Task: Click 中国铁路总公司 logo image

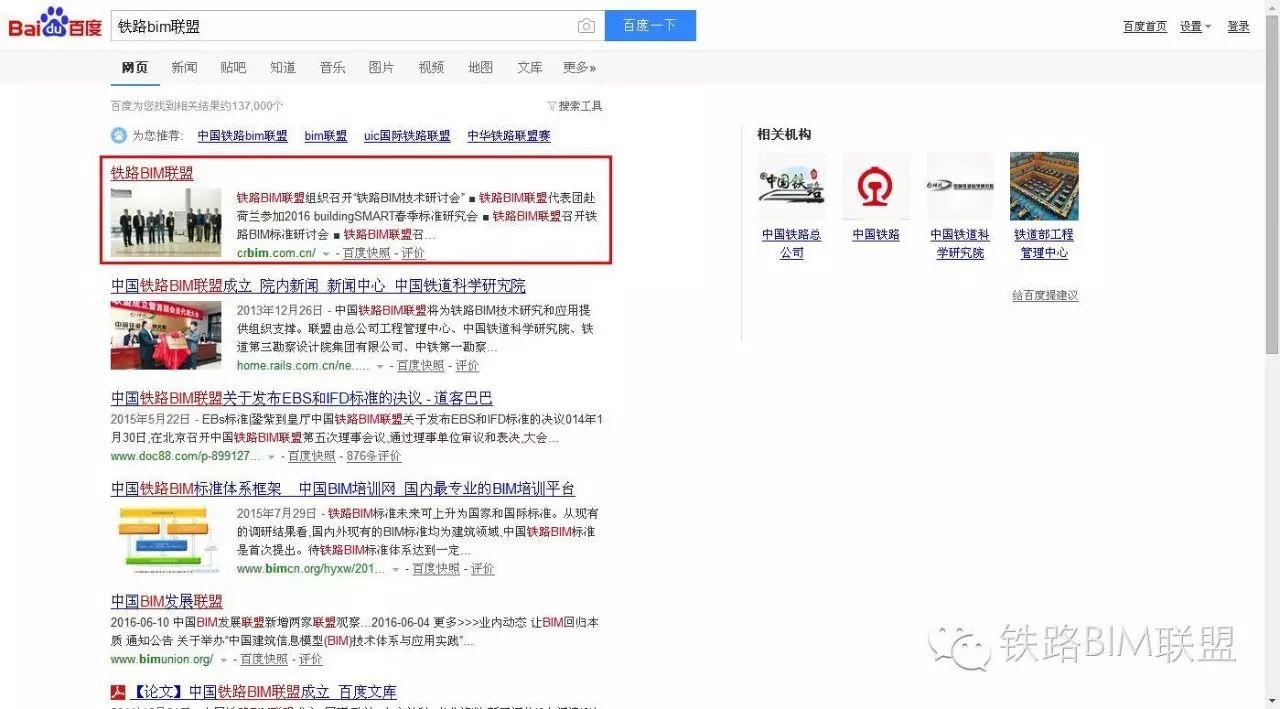Action: tap(792, 186)
